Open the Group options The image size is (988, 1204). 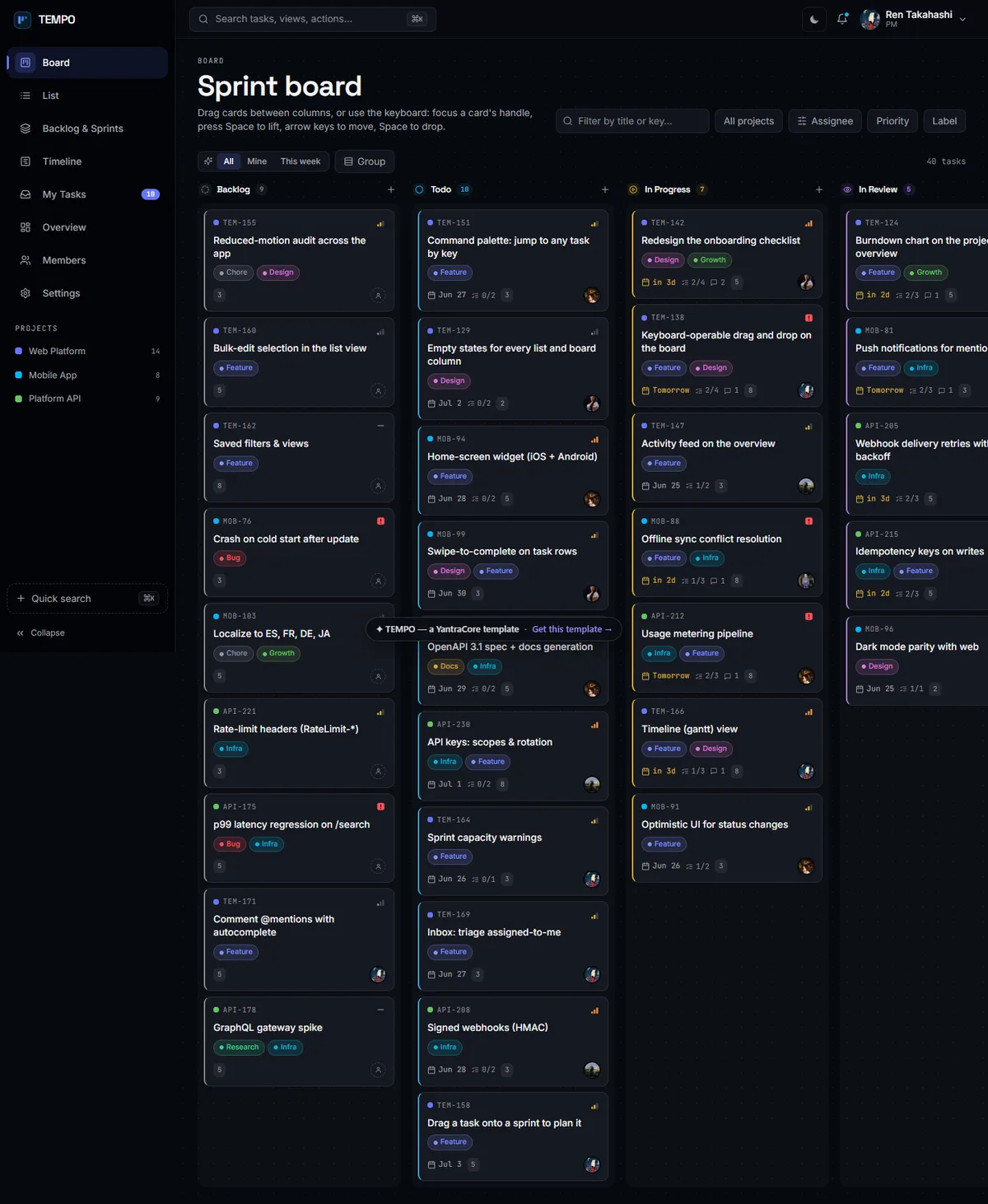tap(365, 161)
